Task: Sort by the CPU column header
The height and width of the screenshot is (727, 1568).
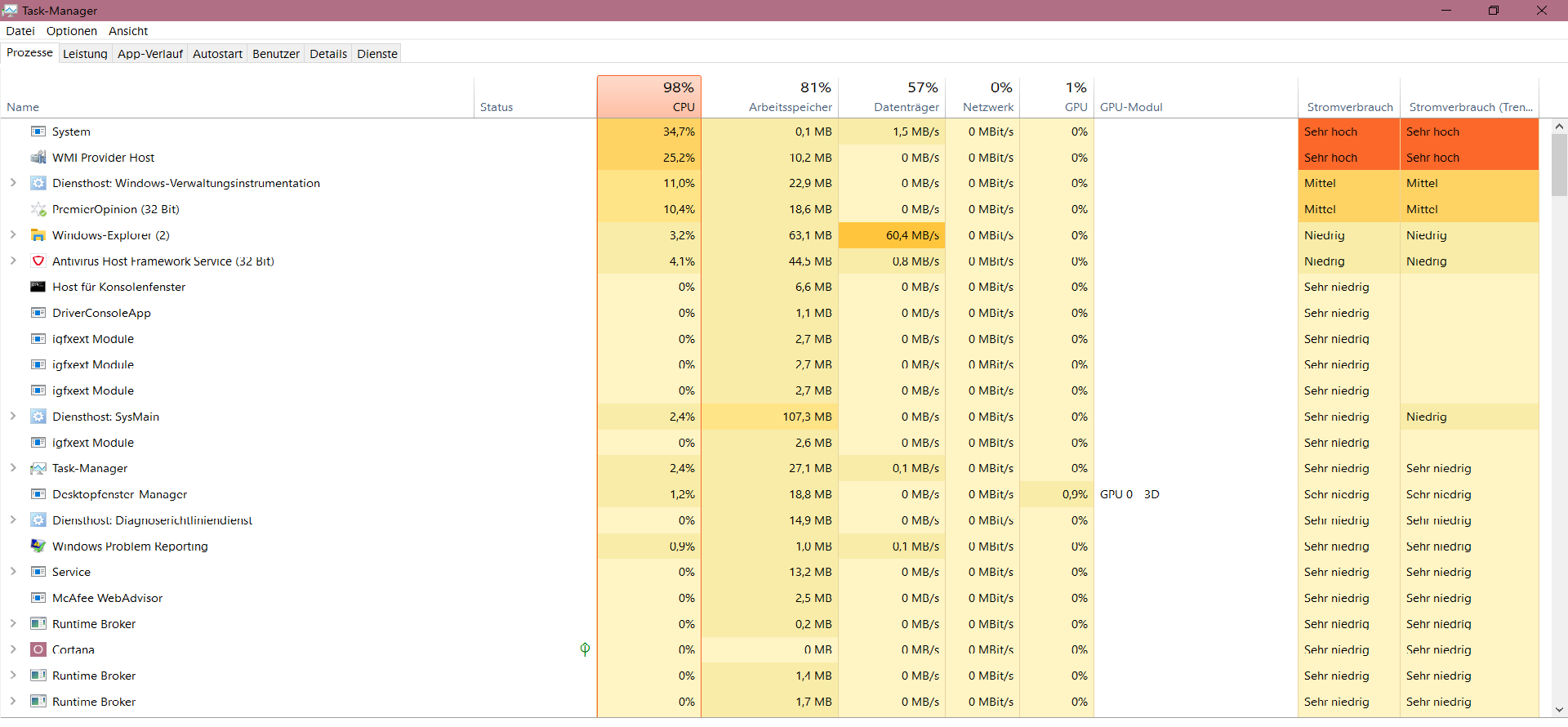Action: pos(649,97)
